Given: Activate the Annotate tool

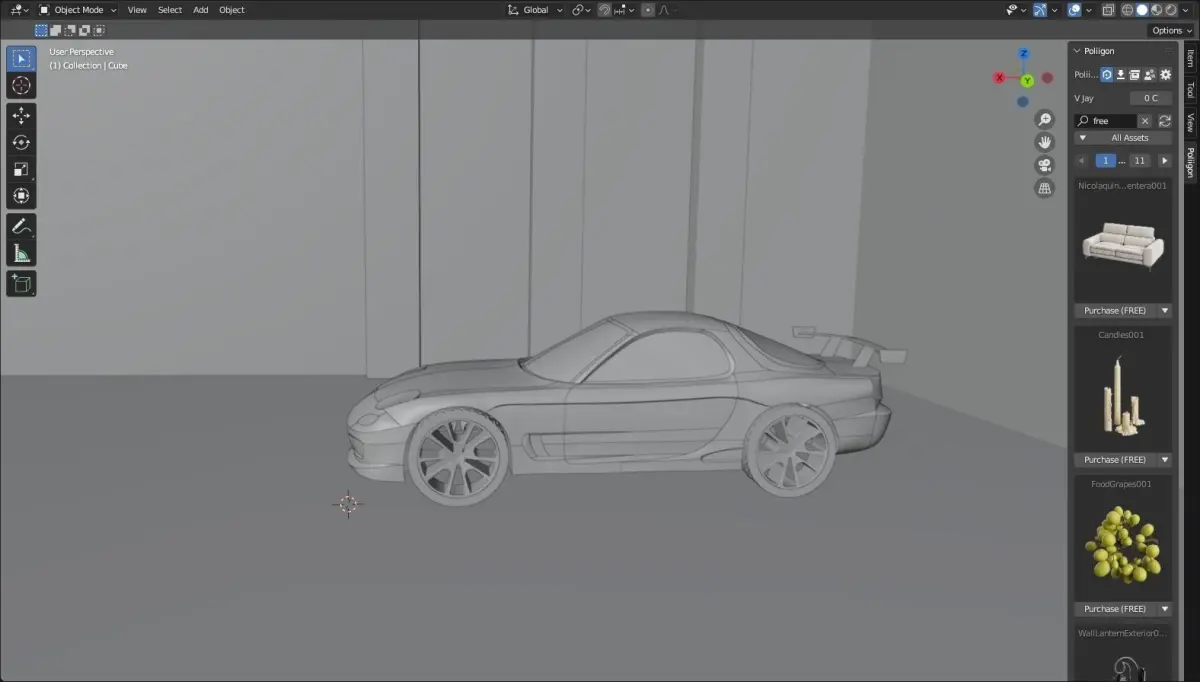Looking at the screenshot, I should pyautogui.click(x=21, y=227).
